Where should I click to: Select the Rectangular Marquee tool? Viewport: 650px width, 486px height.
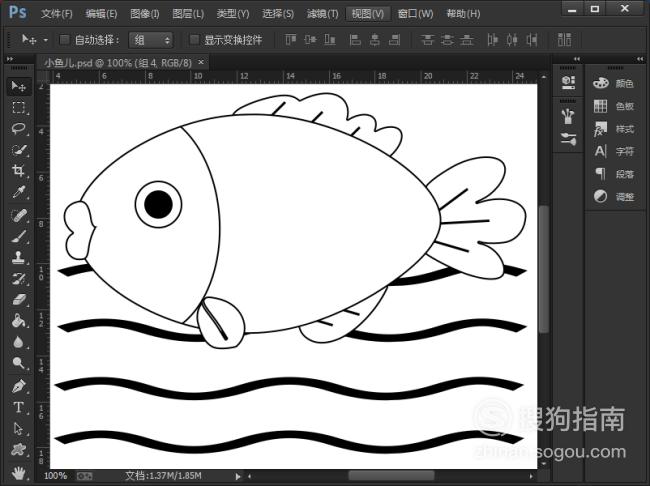19,107
